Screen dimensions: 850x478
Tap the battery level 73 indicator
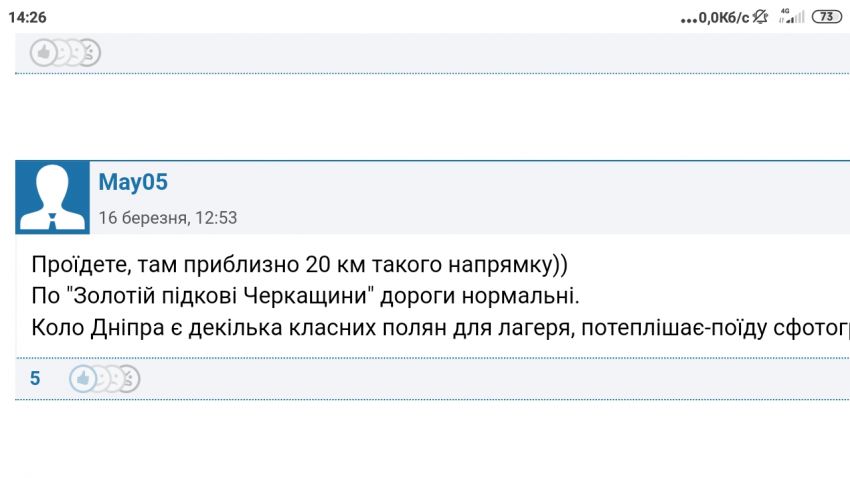(827, 17)
